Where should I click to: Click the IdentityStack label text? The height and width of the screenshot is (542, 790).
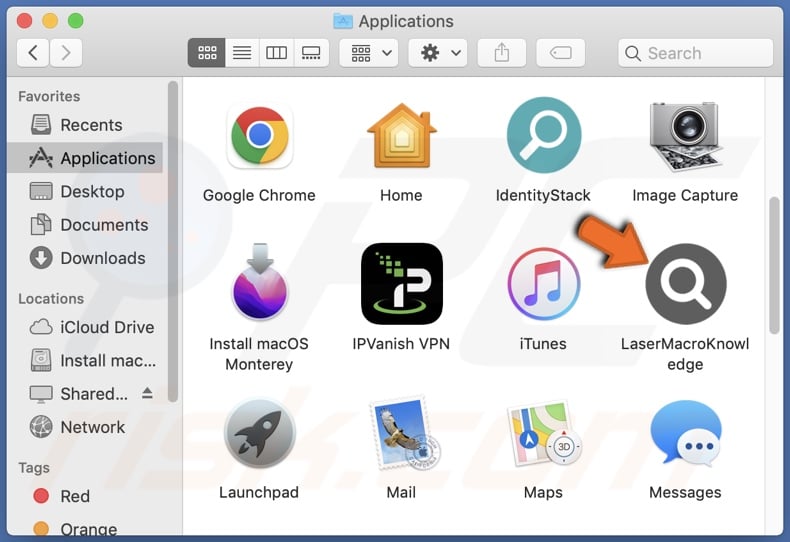543,195
